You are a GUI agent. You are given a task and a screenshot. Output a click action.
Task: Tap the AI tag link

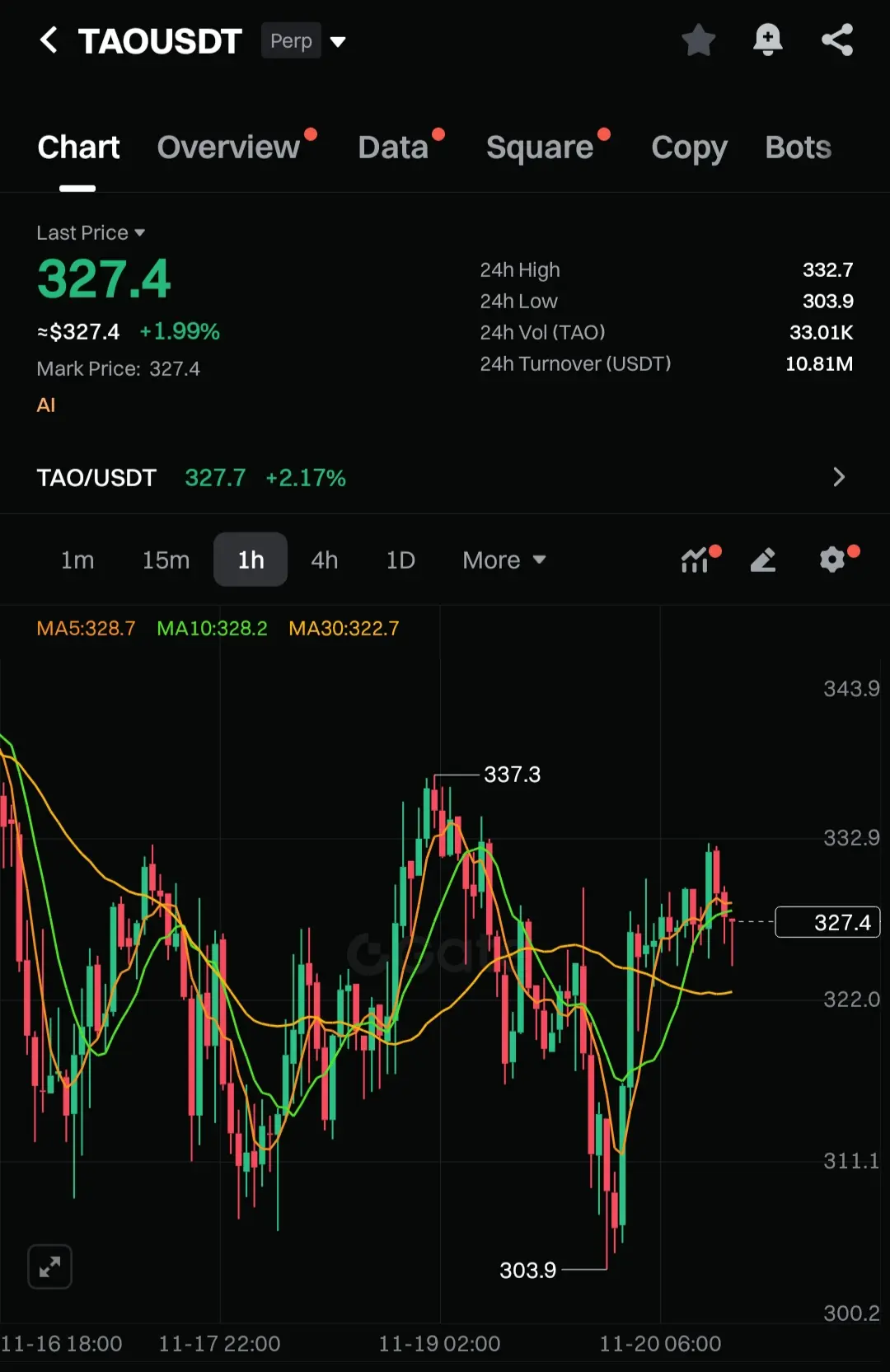[x=46, y=405]
